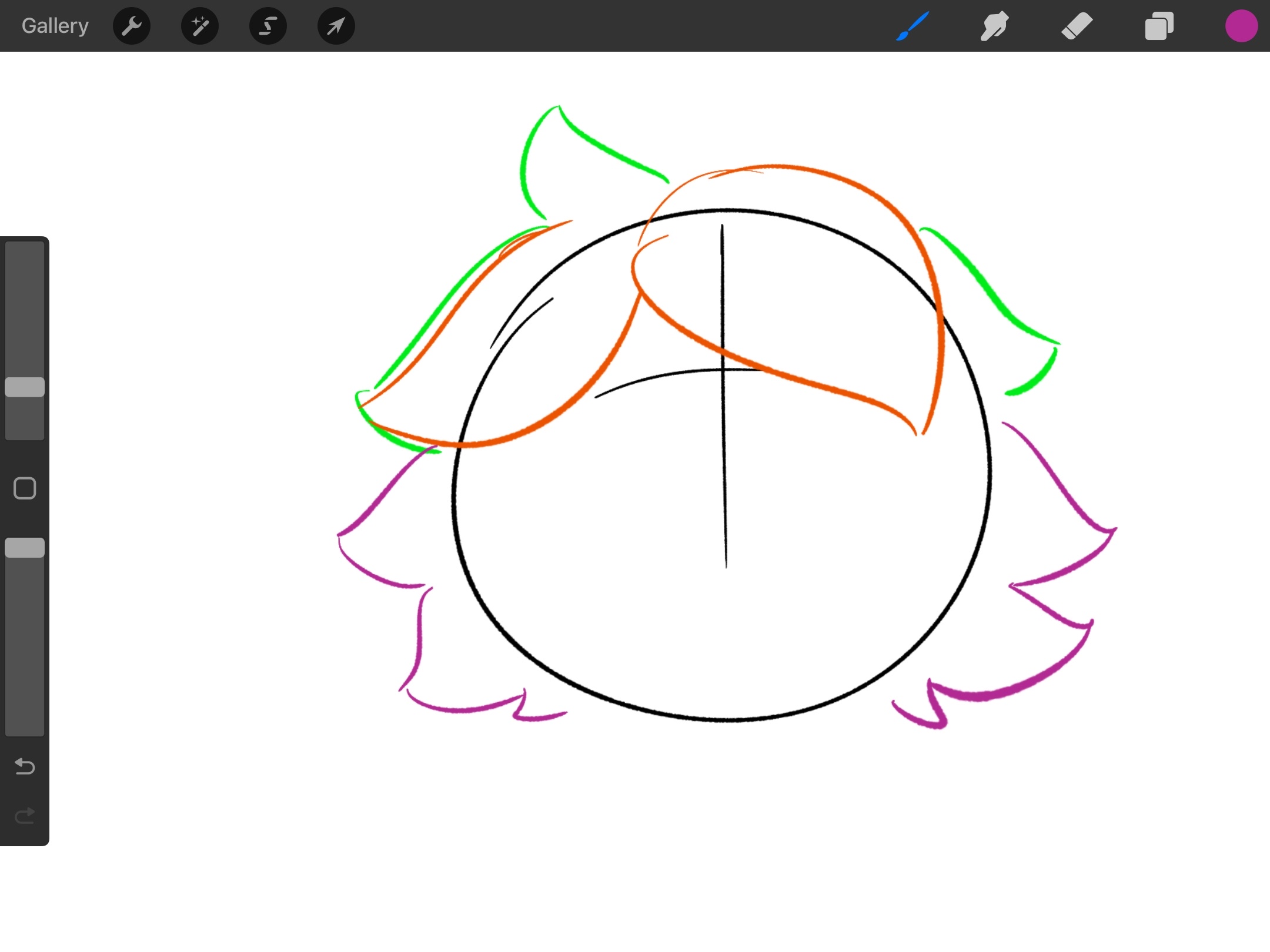Viewport: 1270px width, 952px height.
Task: Click the brush size slider handle
Action: click(x=25, y=387)
